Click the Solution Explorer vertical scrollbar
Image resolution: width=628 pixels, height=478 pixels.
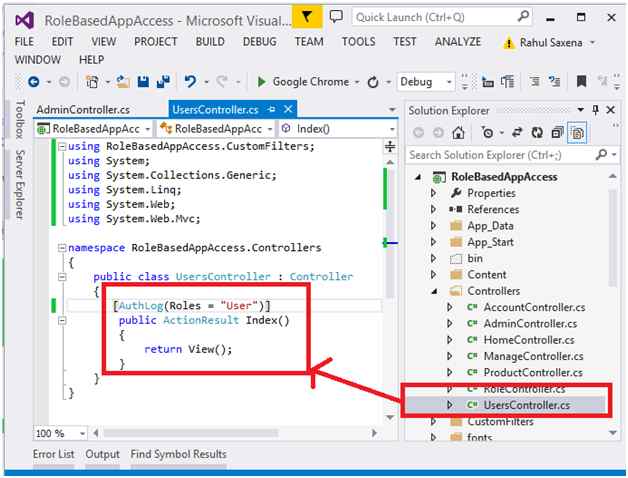pos(612,238)
